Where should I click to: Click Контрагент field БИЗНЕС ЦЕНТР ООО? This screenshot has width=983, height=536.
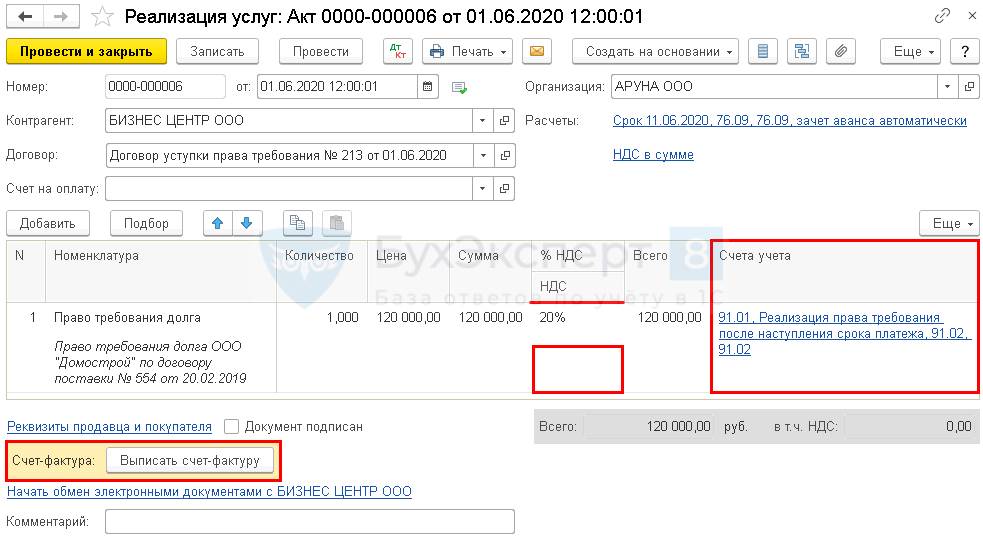pyautogui.click(x=289, y=120)
